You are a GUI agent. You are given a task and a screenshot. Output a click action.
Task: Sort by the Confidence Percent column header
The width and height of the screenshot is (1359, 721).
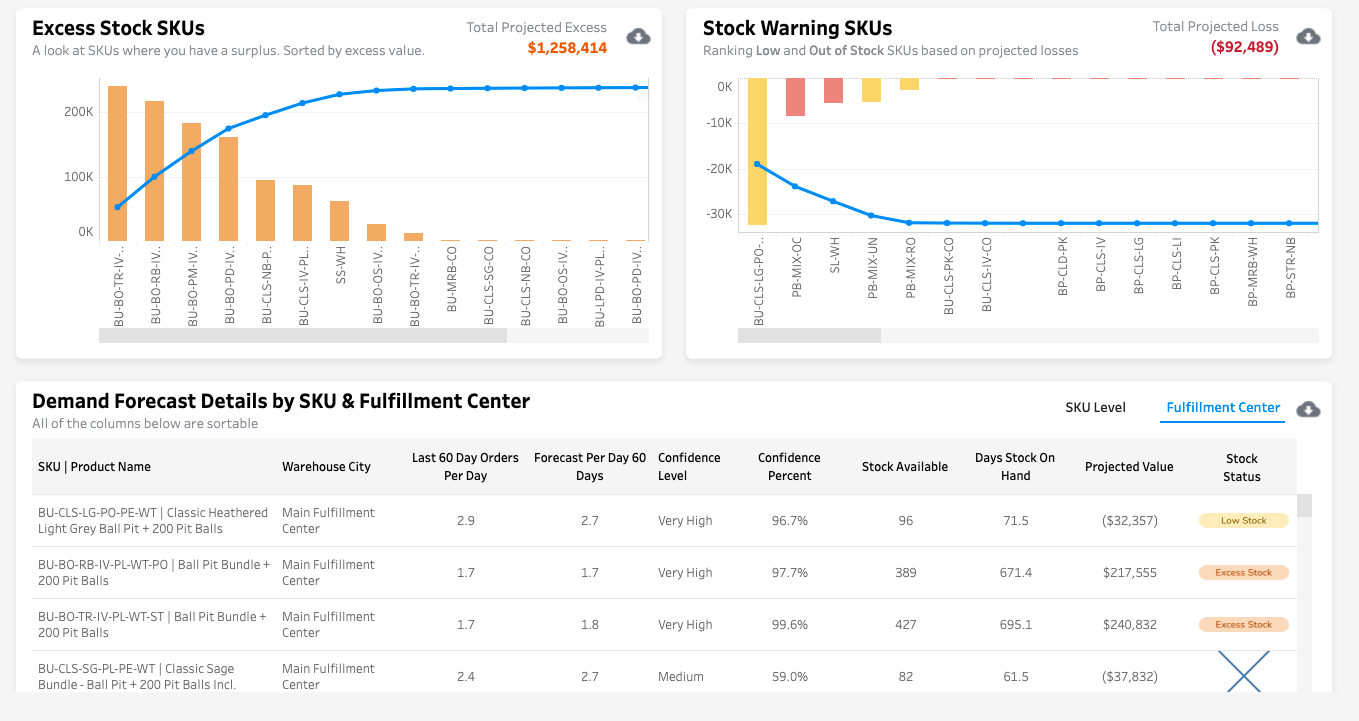(x=789, y=466)
